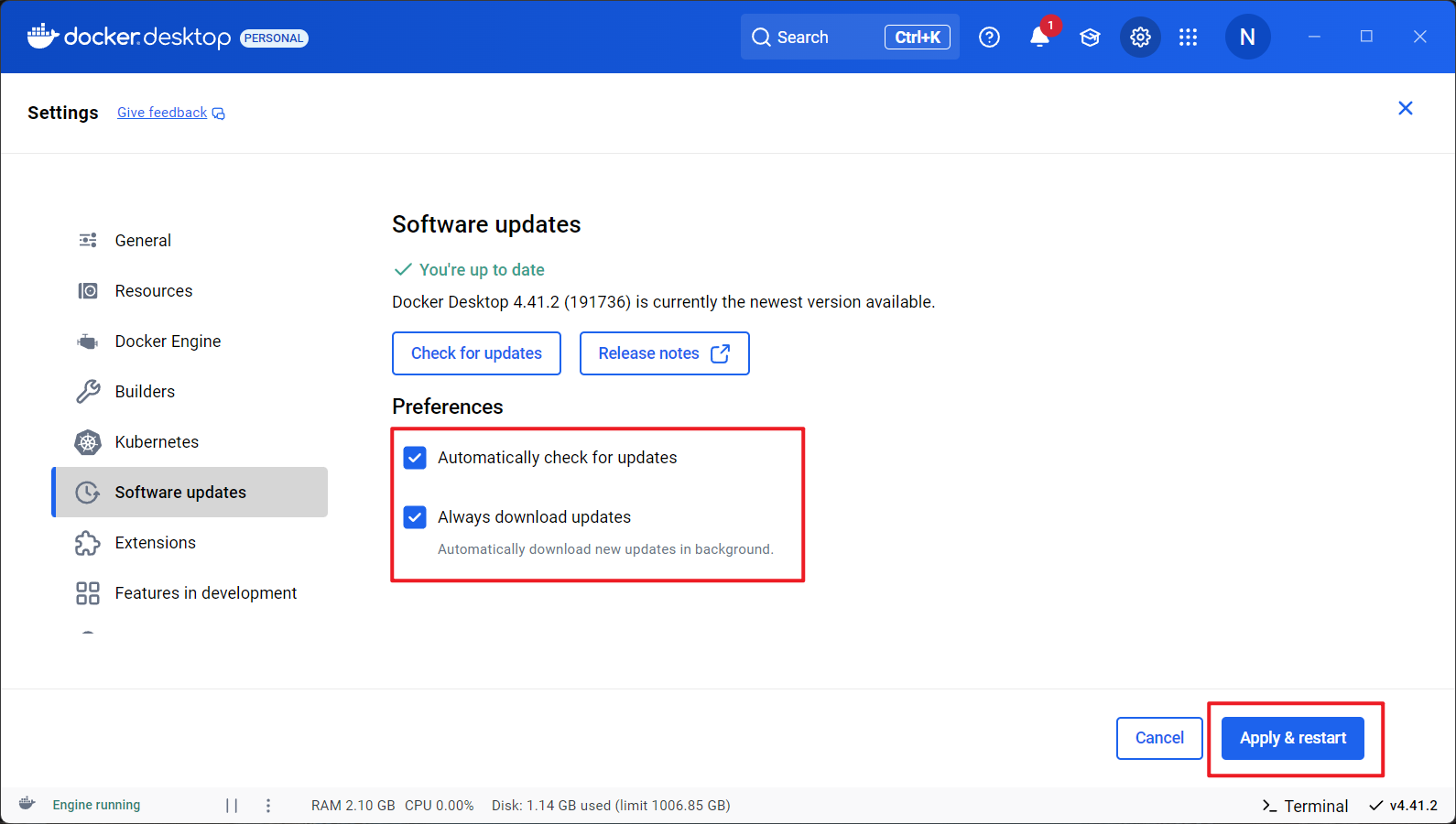Click Apply & restart button
This screenshot has width=1456, height=824.
coord(1293,738)
